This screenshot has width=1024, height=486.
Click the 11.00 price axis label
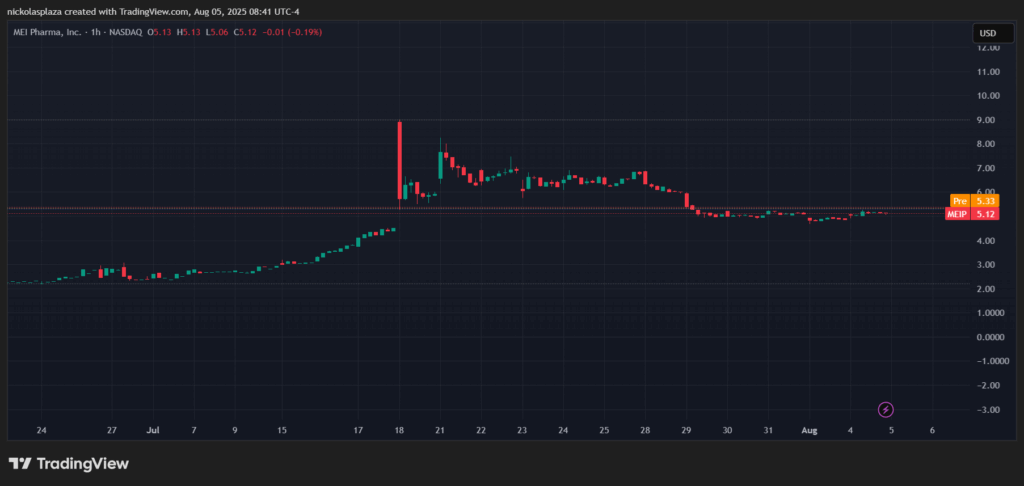[x=988, y=72]
